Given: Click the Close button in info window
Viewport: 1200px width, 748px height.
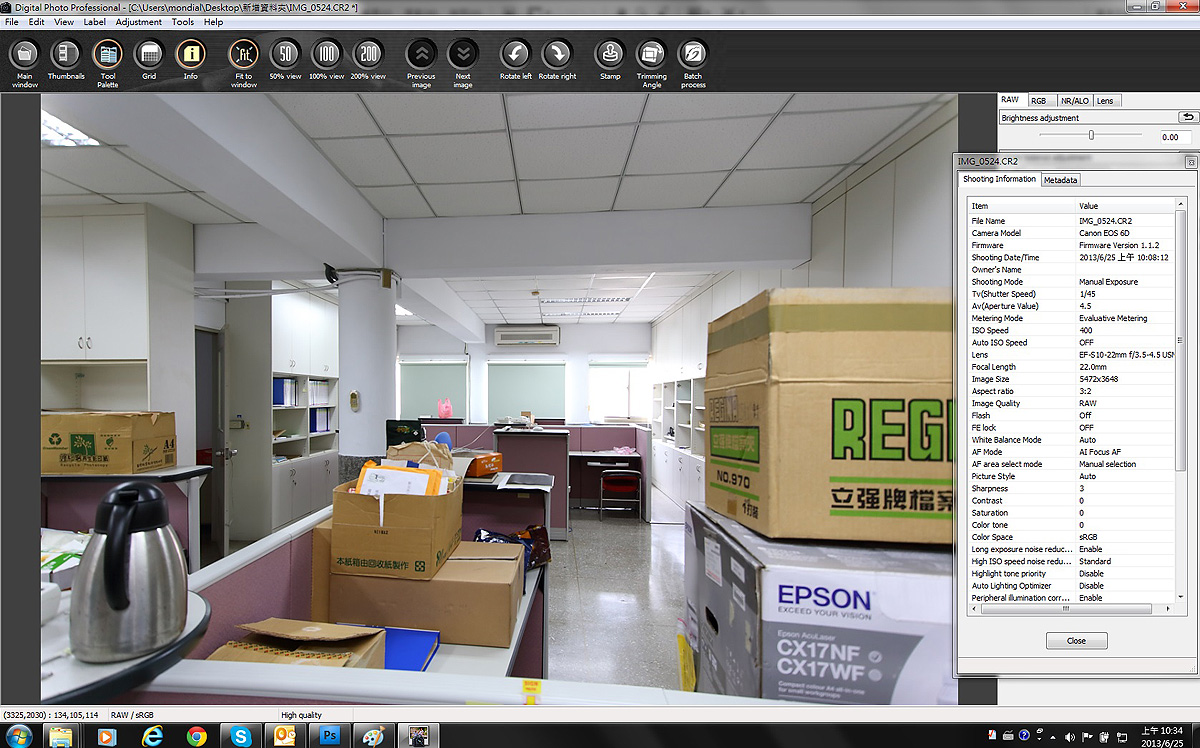Looking at the screenshot, I should tap(1076, 640).
